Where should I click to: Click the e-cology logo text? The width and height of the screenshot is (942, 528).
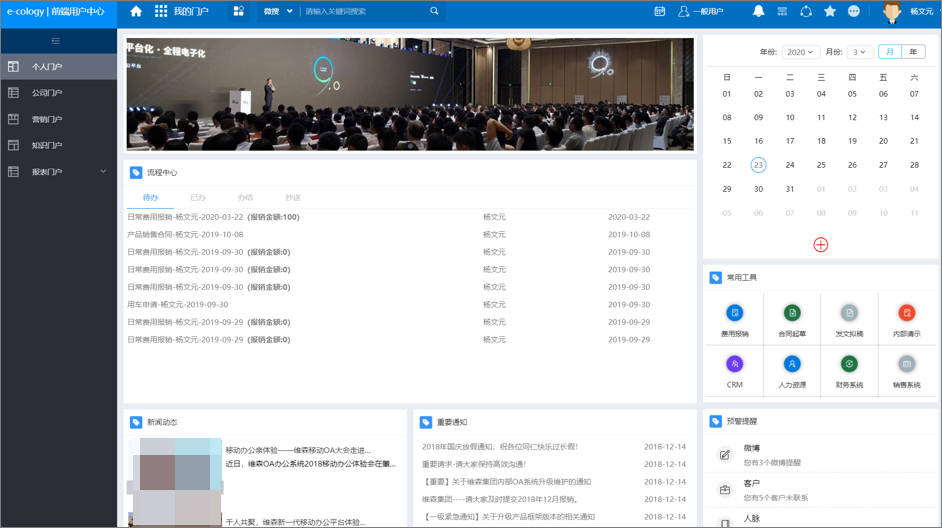pos(55,11)
